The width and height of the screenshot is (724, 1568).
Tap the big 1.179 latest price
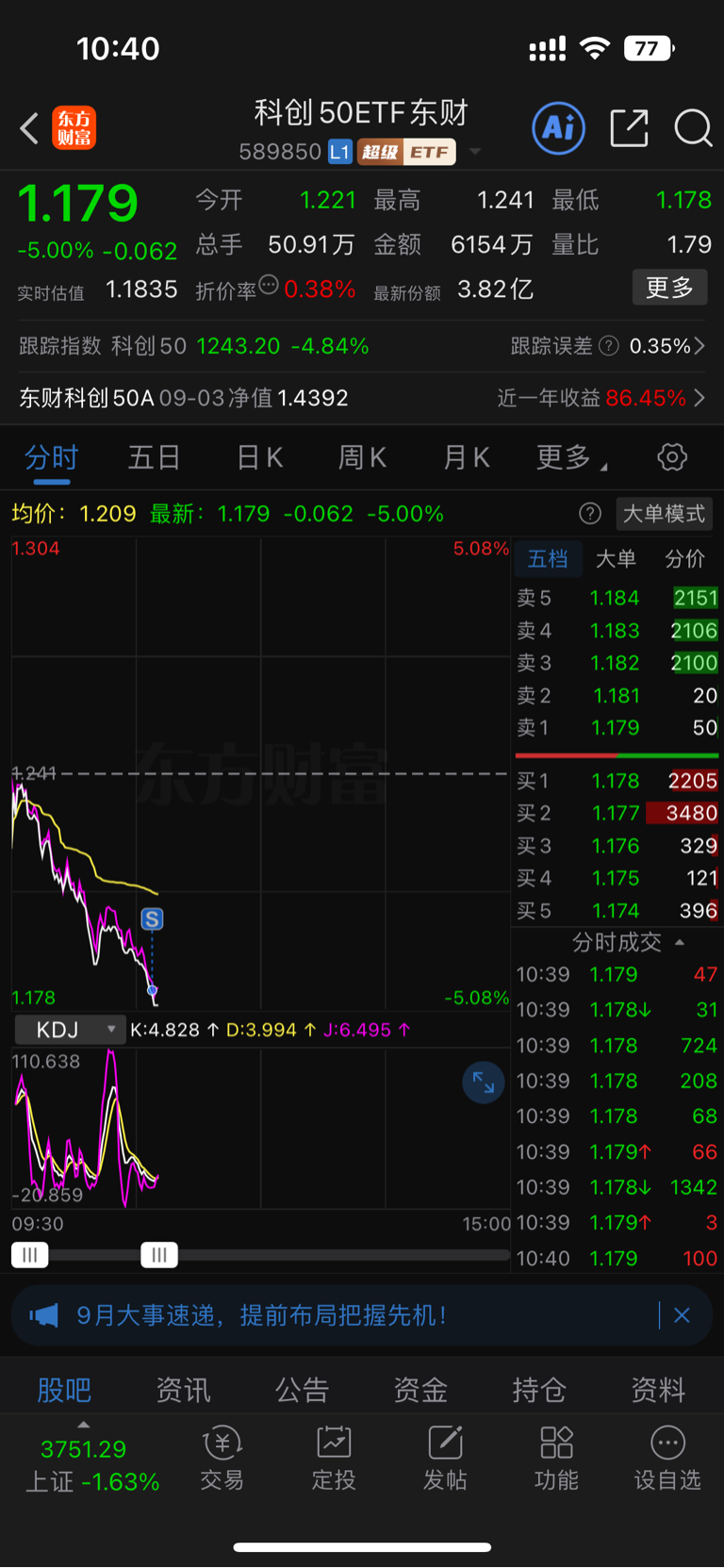pos(77,203)
